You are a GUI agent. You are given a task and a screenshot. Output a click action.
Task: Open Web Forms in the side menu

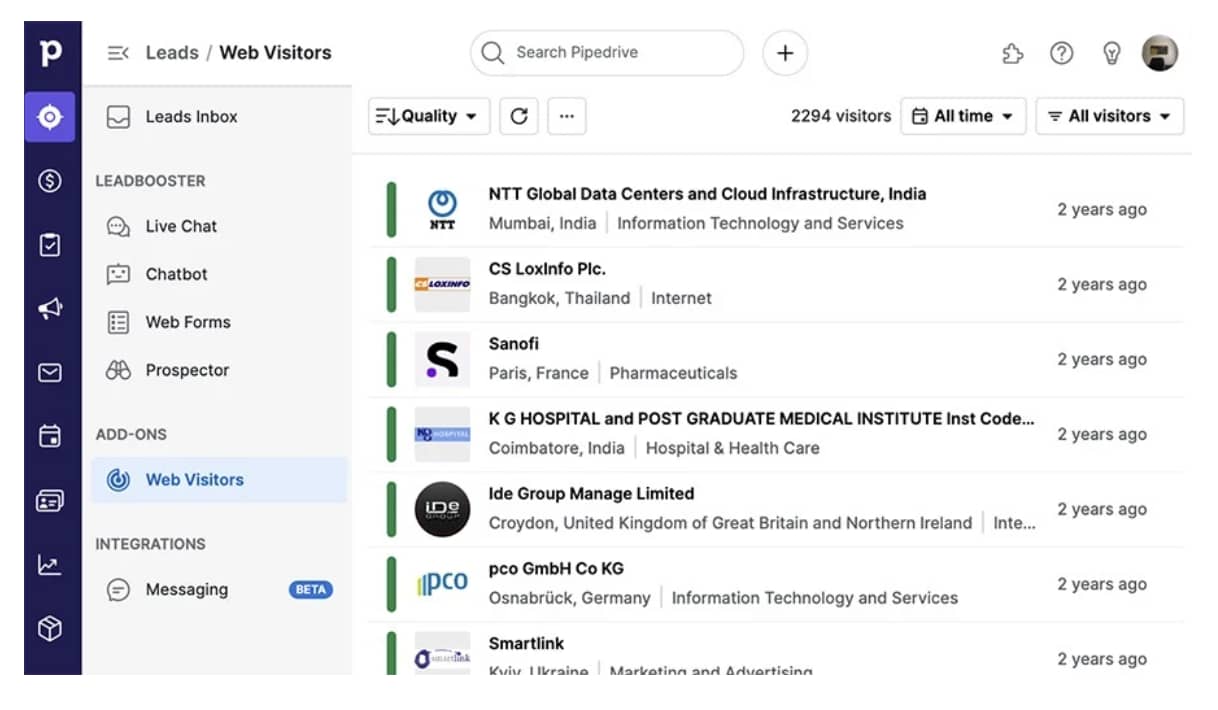click(x=219, y=322)
